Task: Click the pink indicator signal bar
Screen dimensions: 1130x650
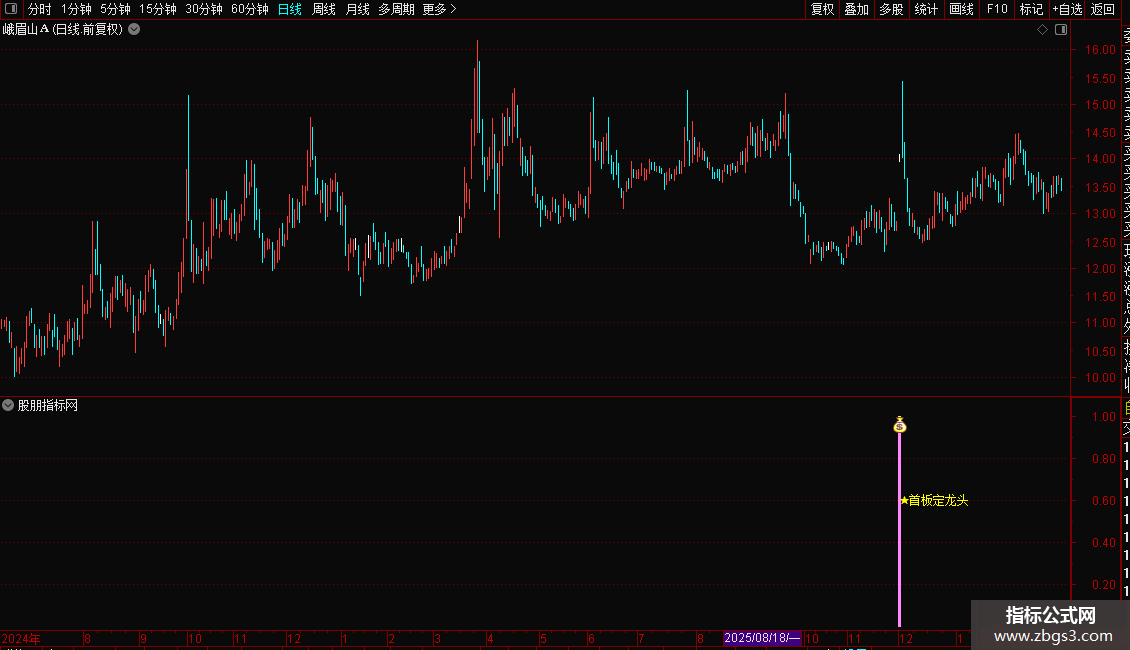Action: pos(899,530)
